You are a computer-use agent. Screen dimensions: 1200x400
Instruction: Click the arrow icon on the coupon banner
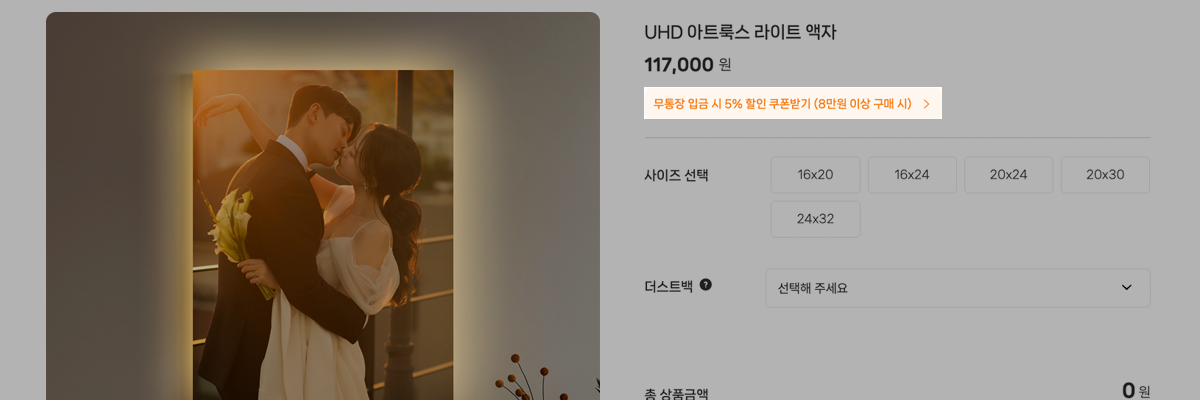pos(926,103)
